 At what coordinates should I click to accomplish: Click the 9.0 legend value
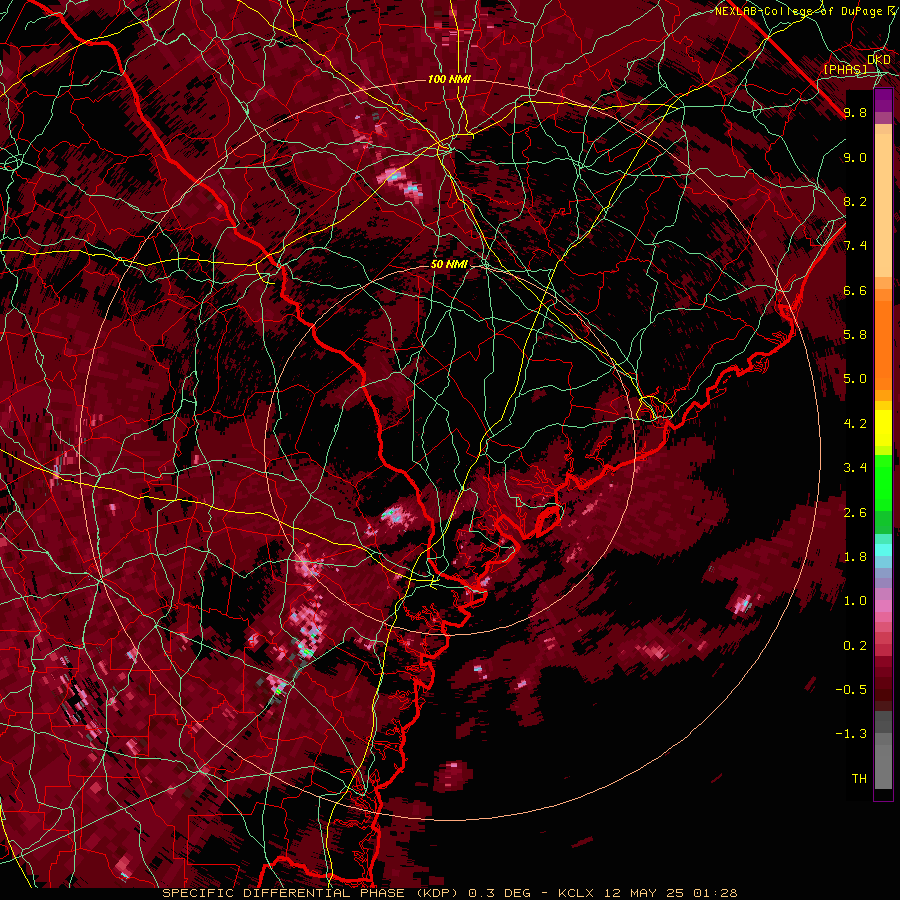tap(855, 157)
